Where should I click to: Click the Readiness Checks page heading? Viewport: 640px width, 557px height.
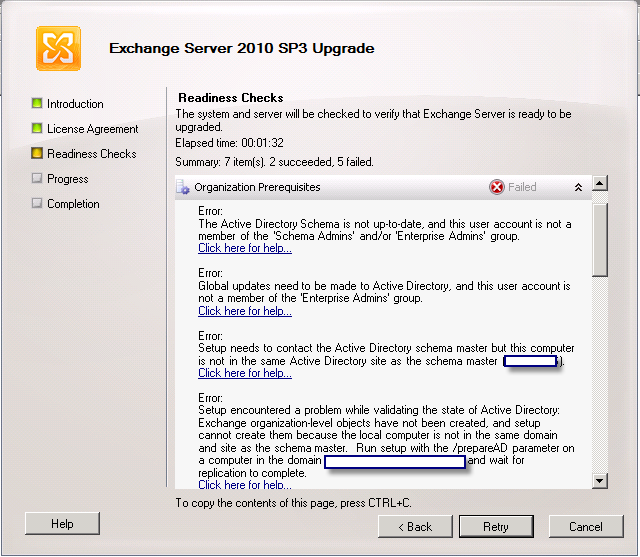pyautogui.click(x=231, y=98)
